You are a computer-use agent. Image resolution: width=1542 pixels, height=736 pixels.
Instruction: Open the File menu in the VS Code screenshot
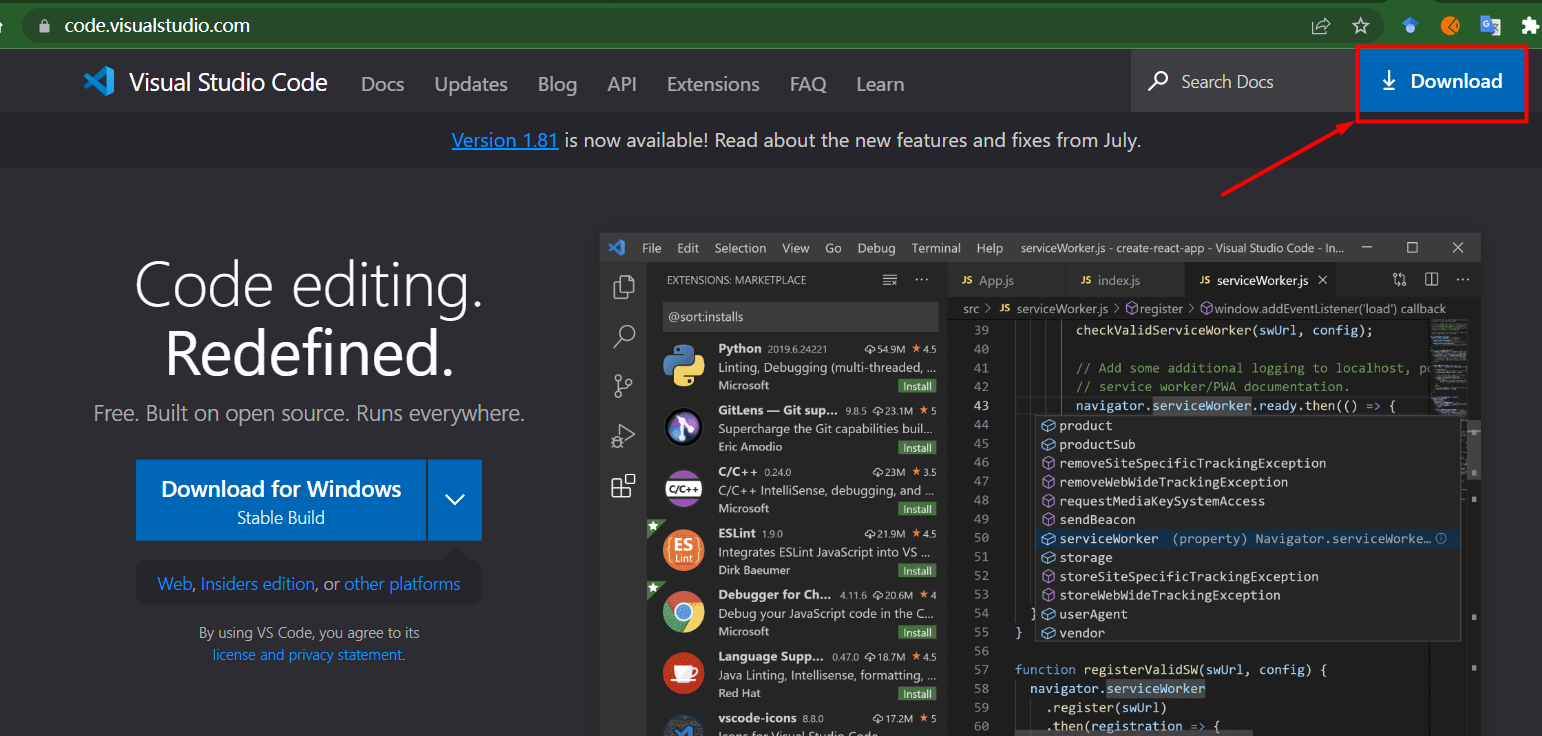(x=652, y=248)
